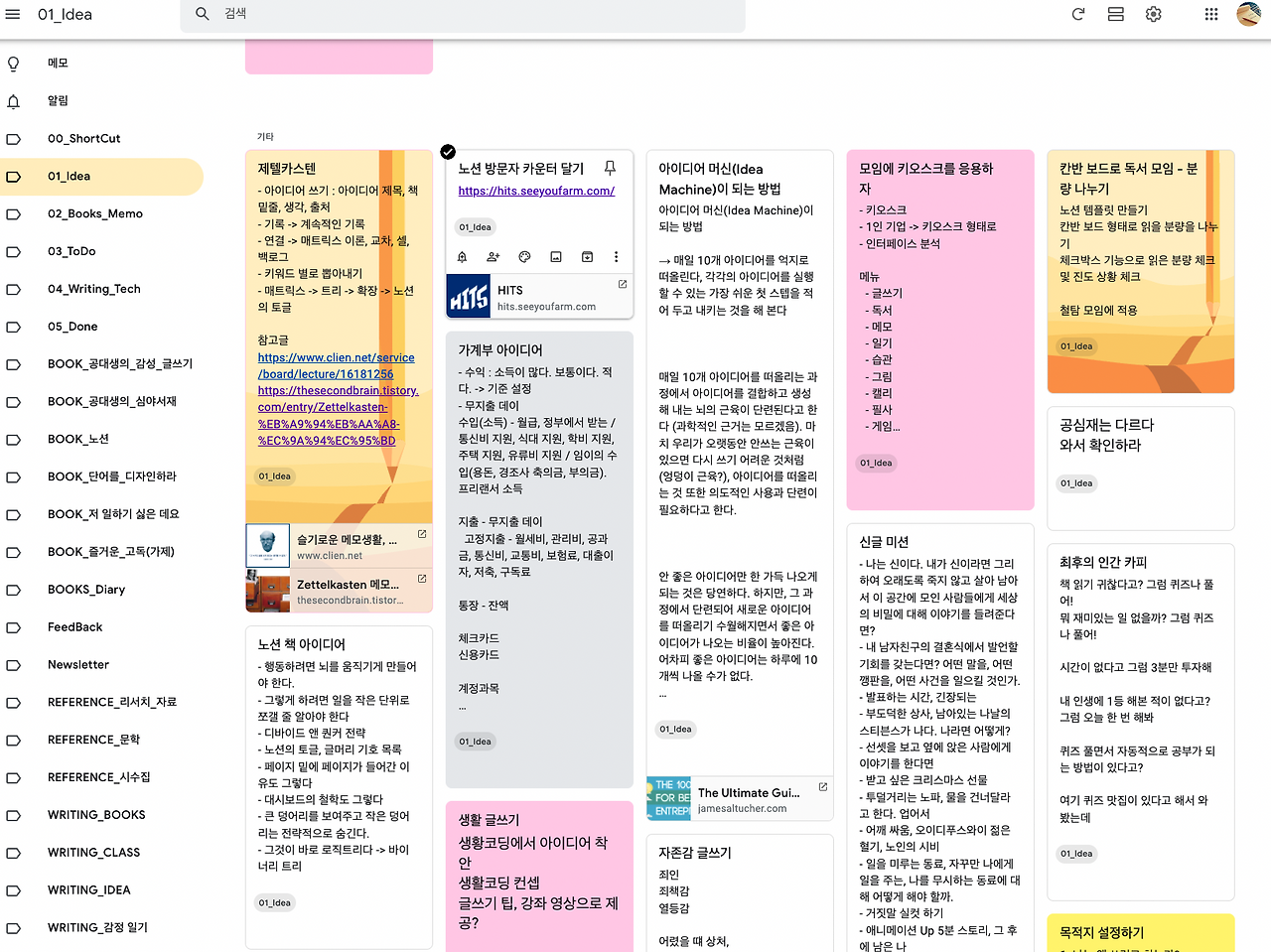This screenshot has width=1271, height=952.
Task: Open the background color palette options
Action: click(524, 257)
